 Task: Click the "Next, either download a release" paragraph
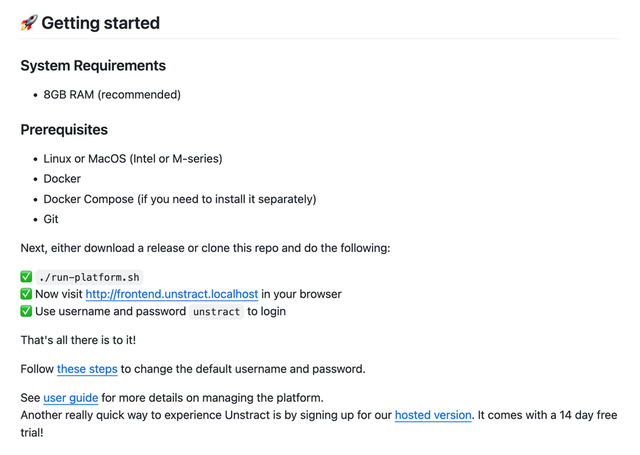click(x=205, y=248)
